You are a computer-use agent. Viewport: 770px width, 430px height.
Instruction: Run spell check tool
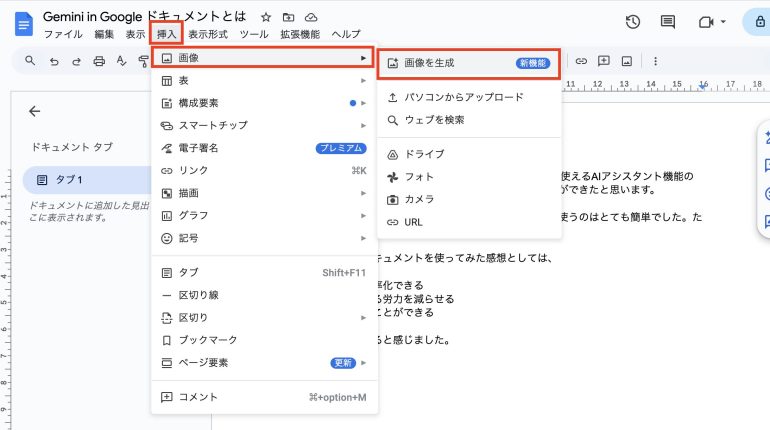121,61
